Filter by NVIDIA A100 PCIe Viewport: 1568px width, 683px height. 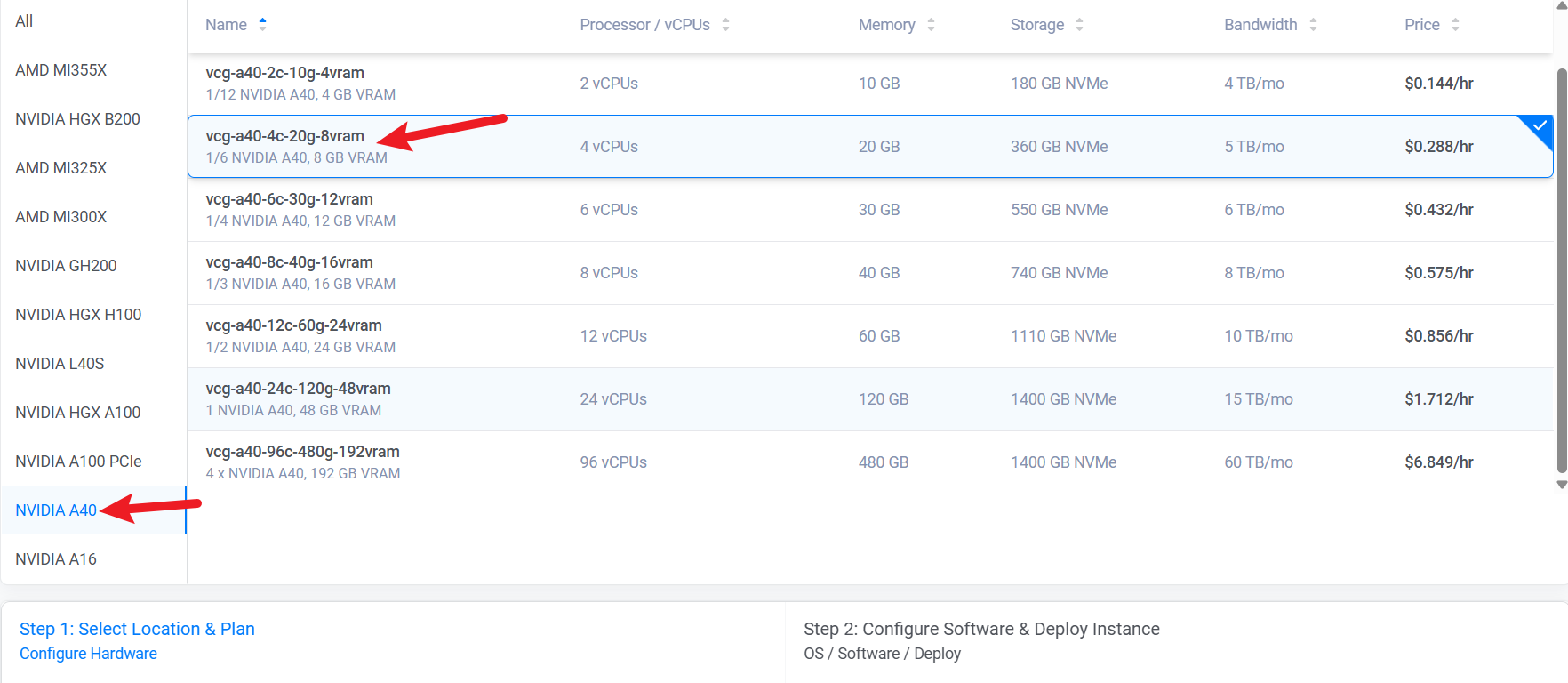point(78,462)
